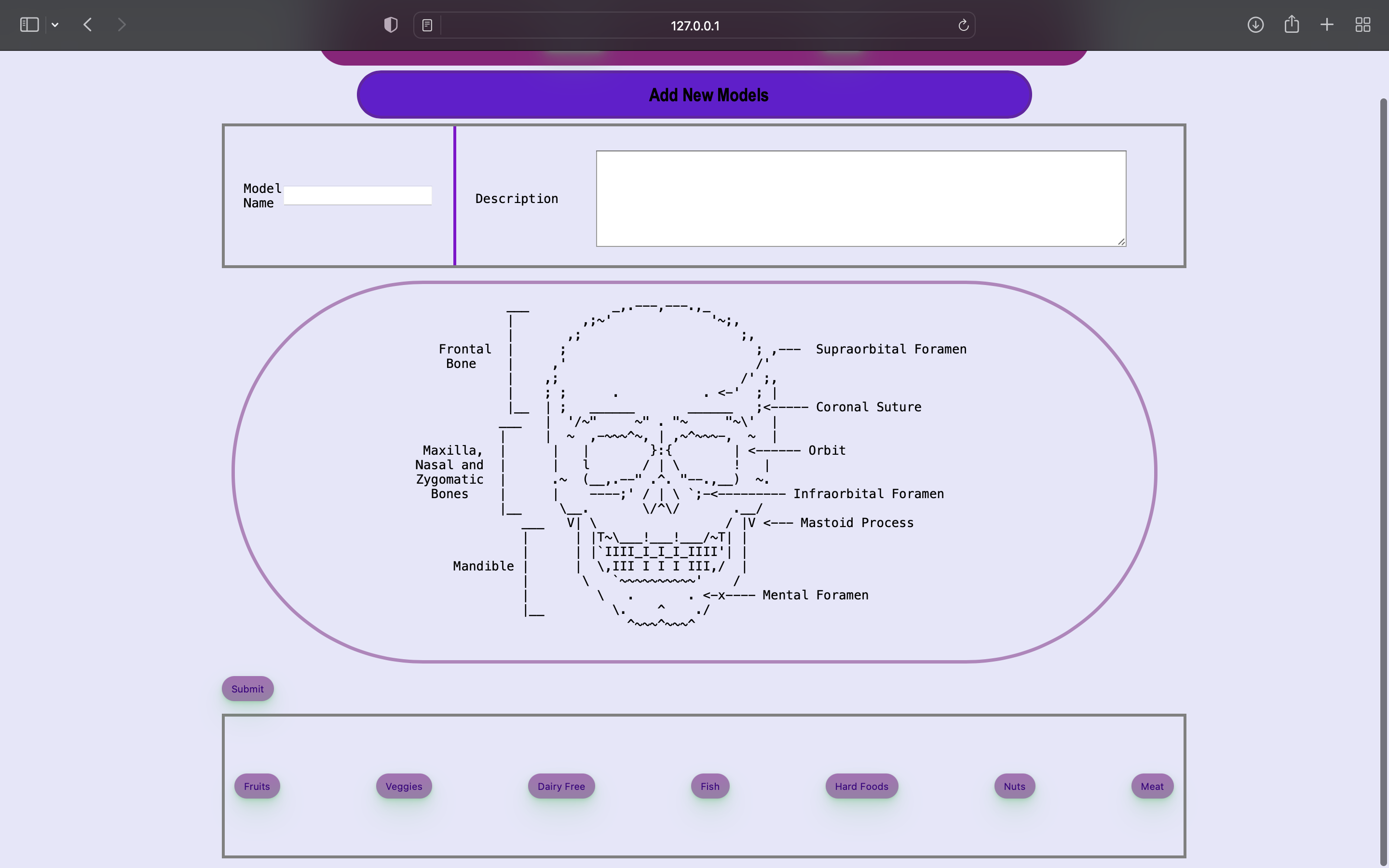Go back to the previous page
This screenshot has height=868, width=1389.
[87, 24]
